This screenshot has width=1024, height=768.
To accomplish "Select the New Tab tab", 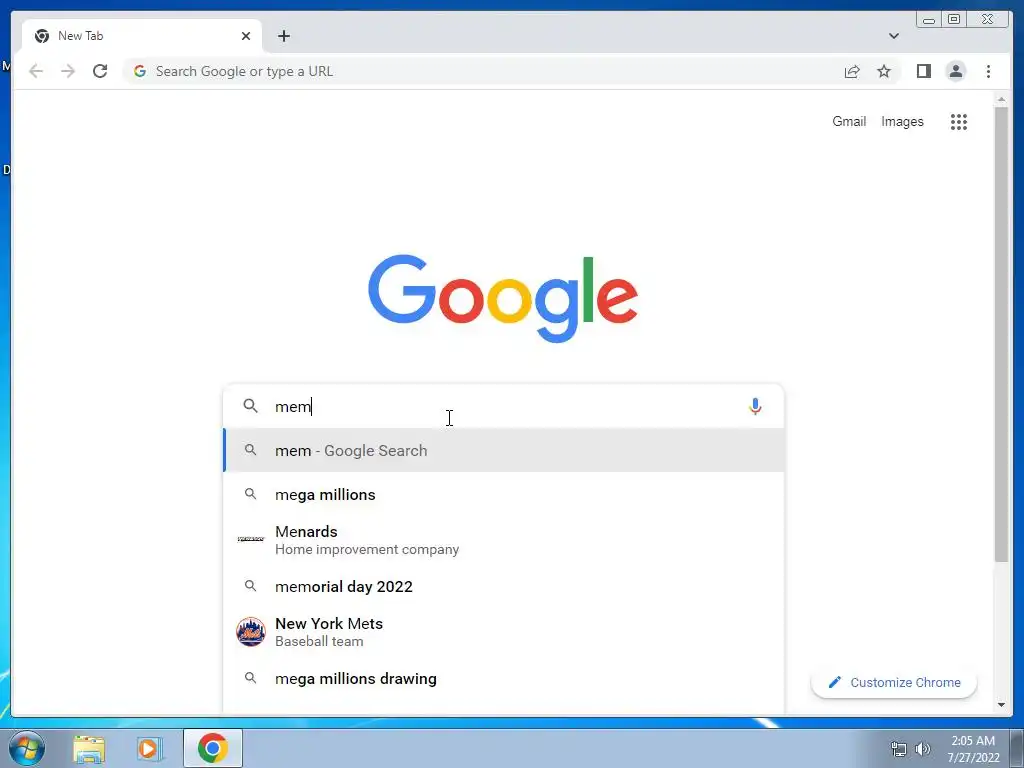I will [142, 36].
